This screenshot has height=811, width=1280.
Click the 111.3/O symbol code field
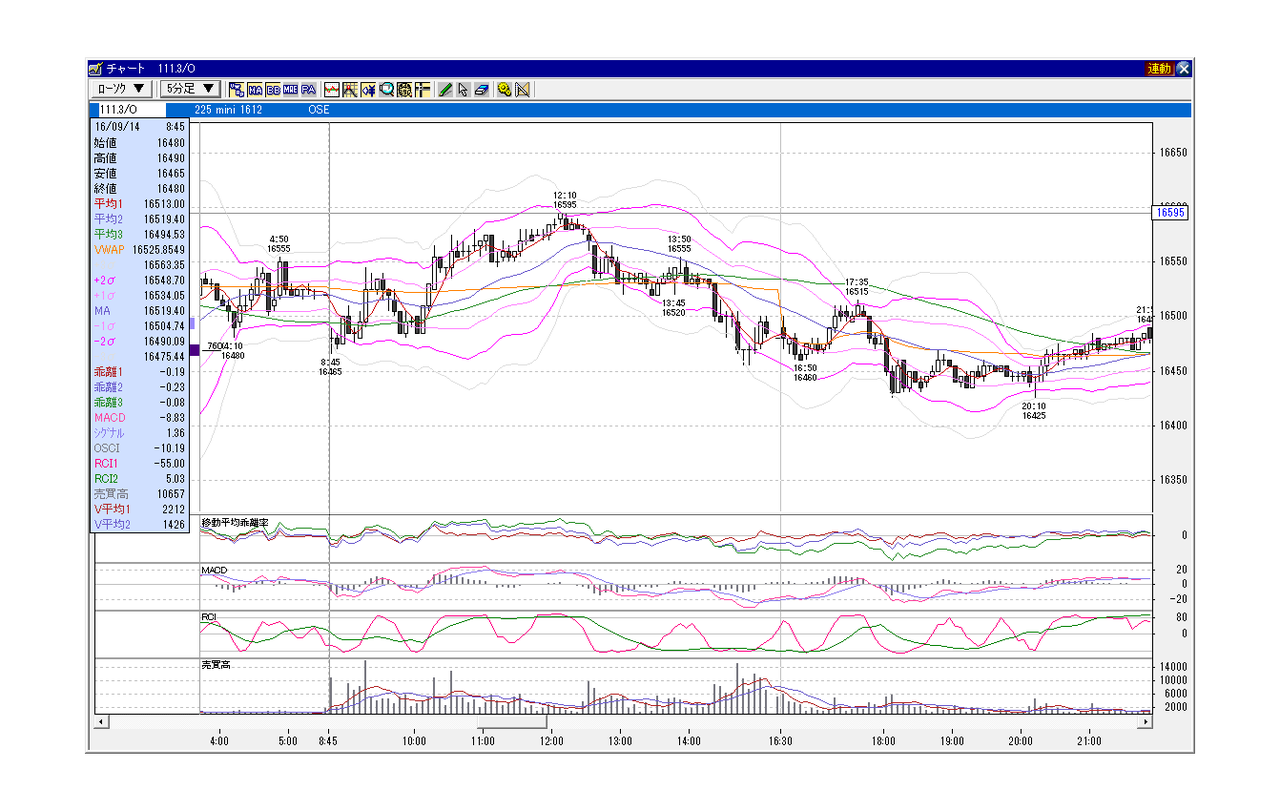point(127,110)
